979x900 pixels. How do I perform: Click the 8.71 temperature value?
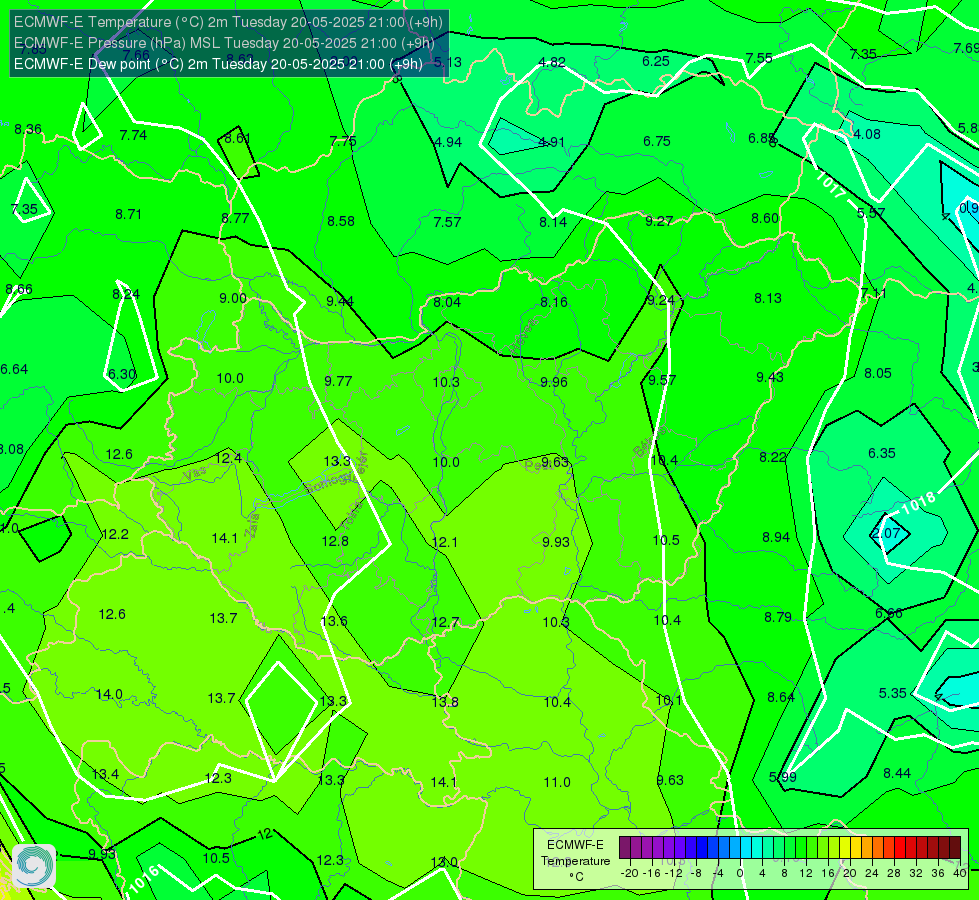pos(129,214)
